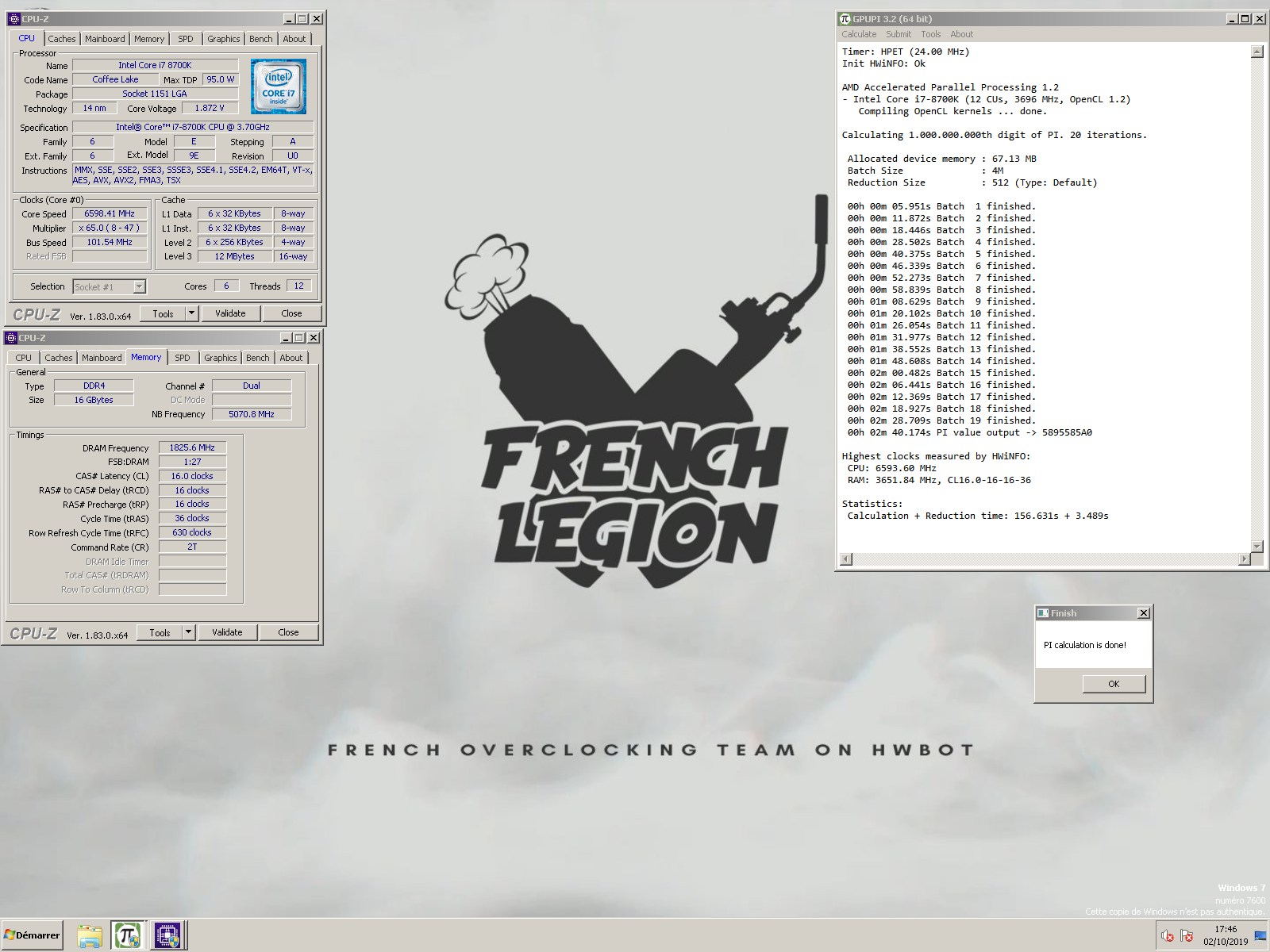This screenshot has height=952, width=1270.
Task: Open About tab in top CPU-Z window
Action: point(294,39)
